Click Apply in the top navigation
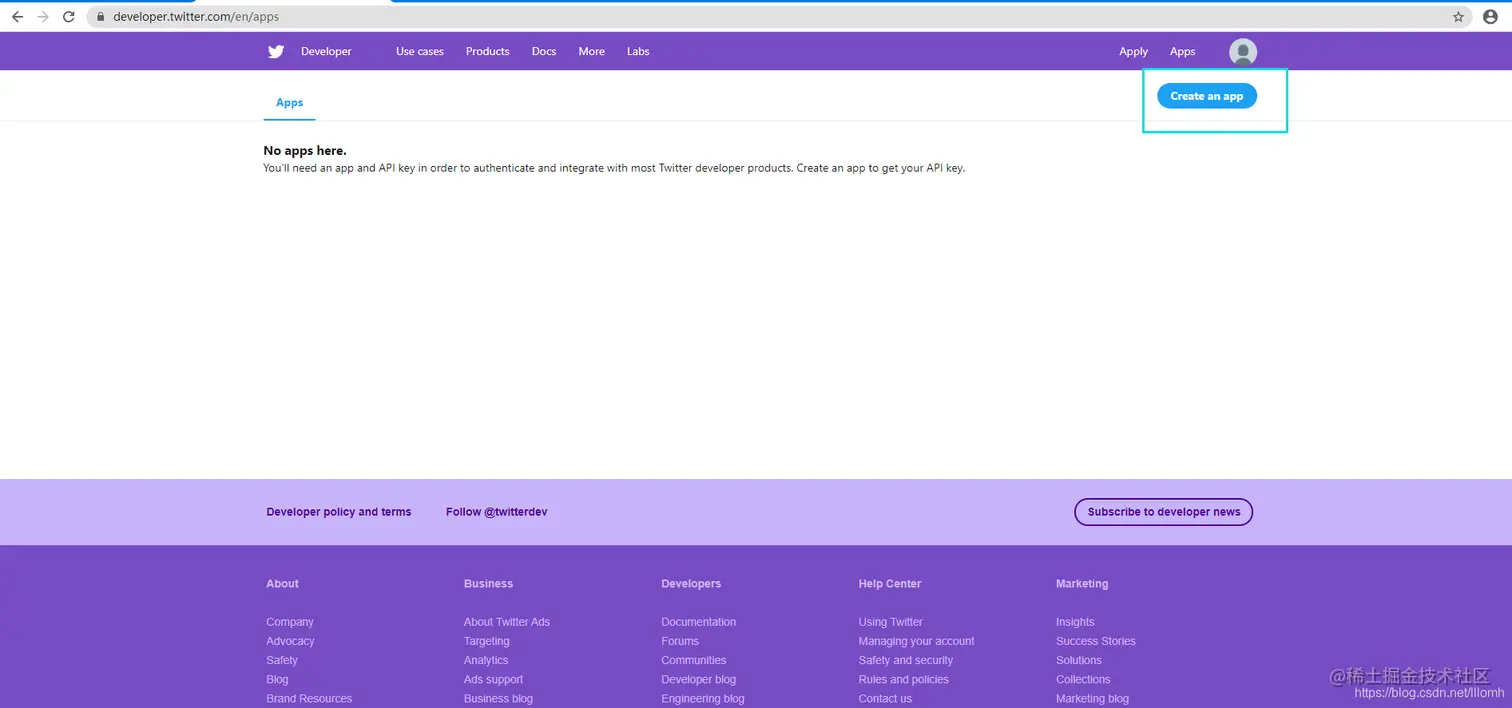 (1134, 51)
